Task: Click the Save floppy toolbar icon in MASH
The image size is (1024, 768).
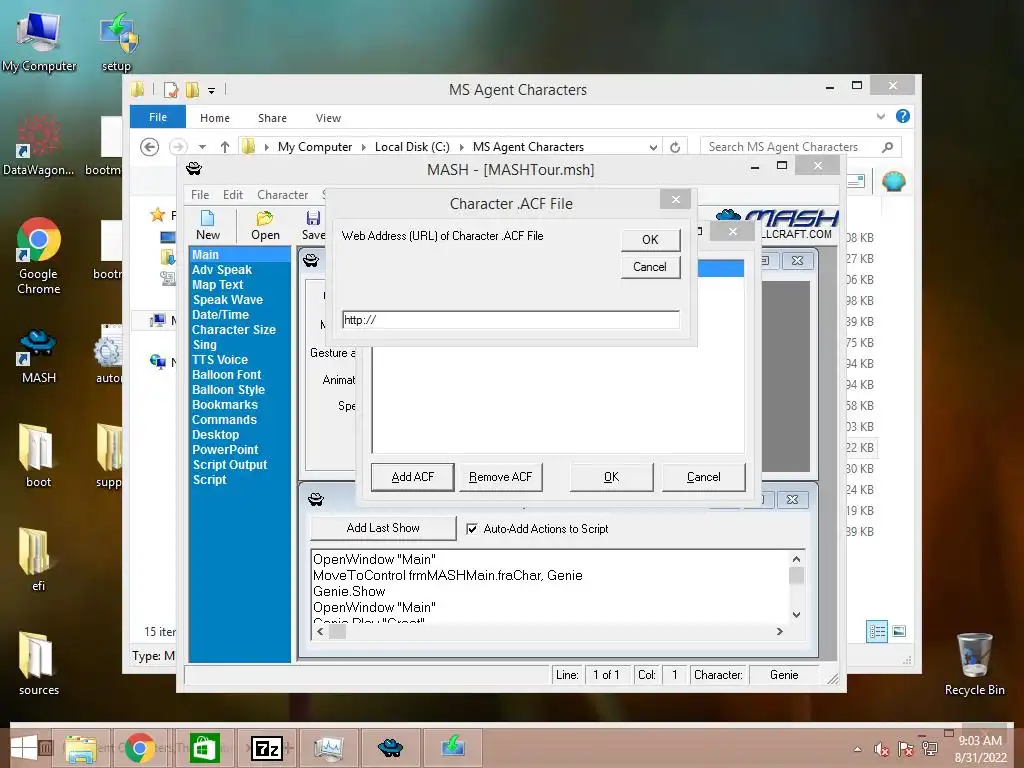Action: [313, 225]
